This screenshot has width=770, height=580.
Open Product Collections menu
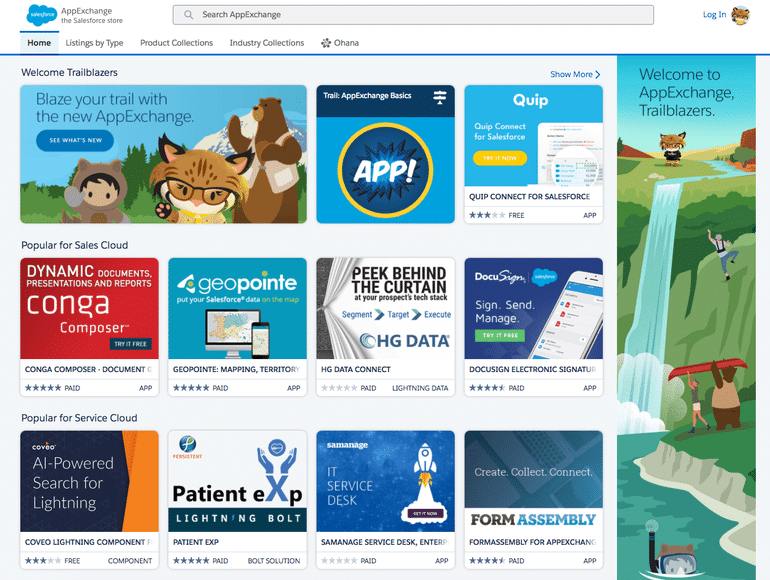pos(177,43)
